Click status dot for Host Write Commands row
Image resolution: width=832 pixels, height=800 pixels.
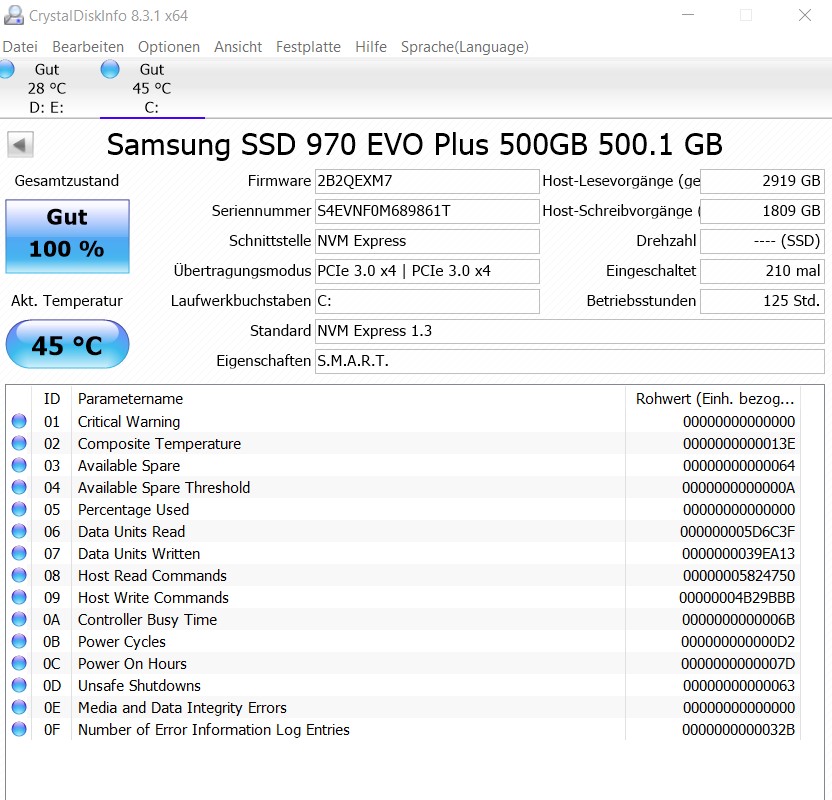pos(19,597)
